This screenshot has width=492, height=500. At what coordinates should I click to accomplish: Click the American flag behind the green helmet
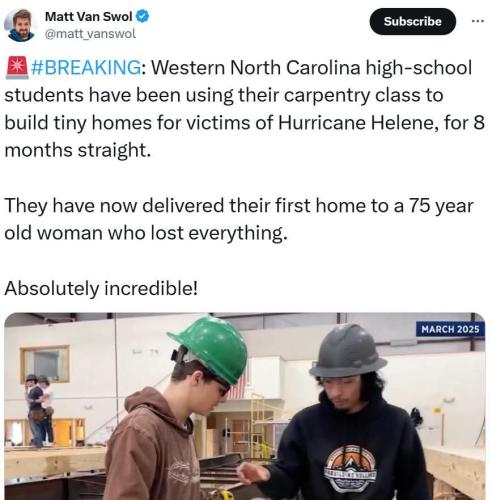point(239,383)
